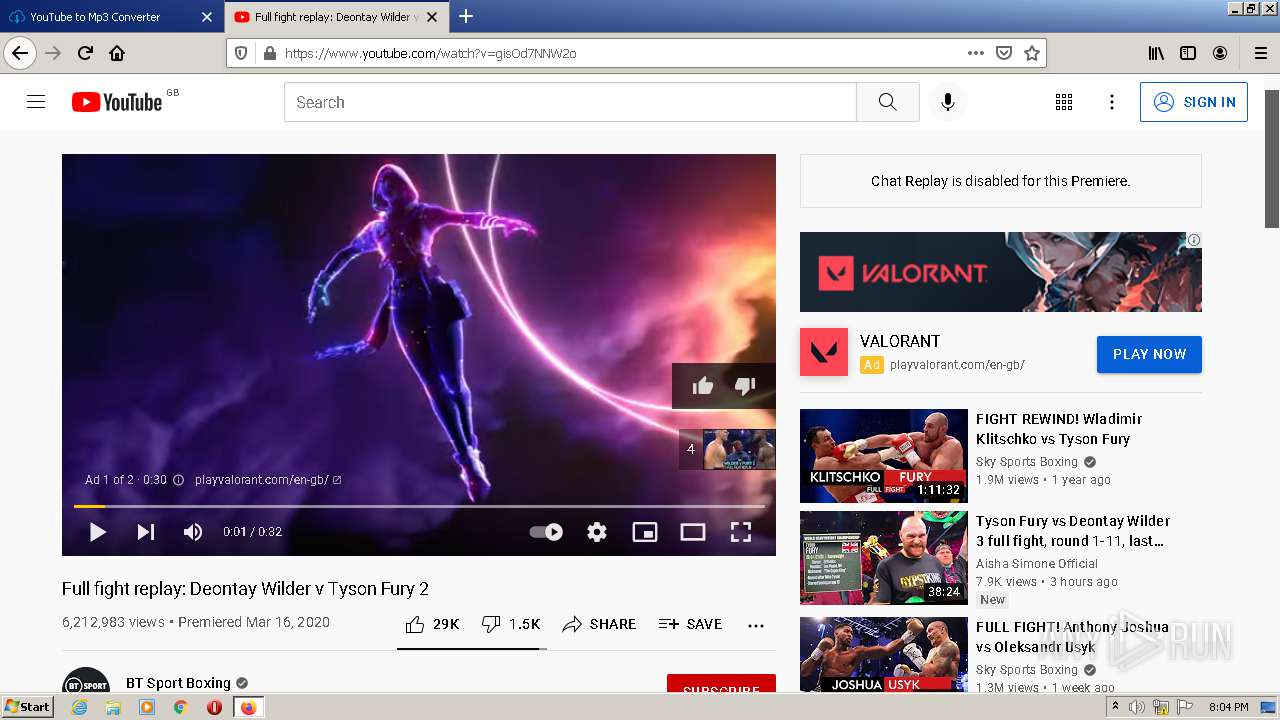The height and width of the screenshot is (720, 1280).
Task: Open Chrome from the taskbar
Action: point(180,707)
